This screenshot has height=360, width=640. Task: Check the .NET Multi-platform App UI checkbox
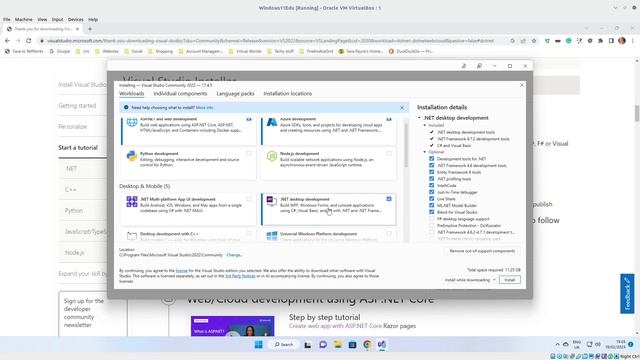click(x=249, y=199)
